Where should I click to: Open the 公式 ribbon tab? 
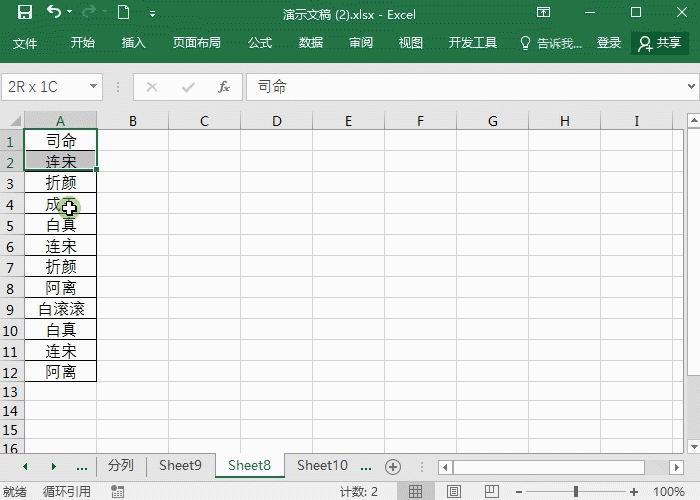coord(260,43)
